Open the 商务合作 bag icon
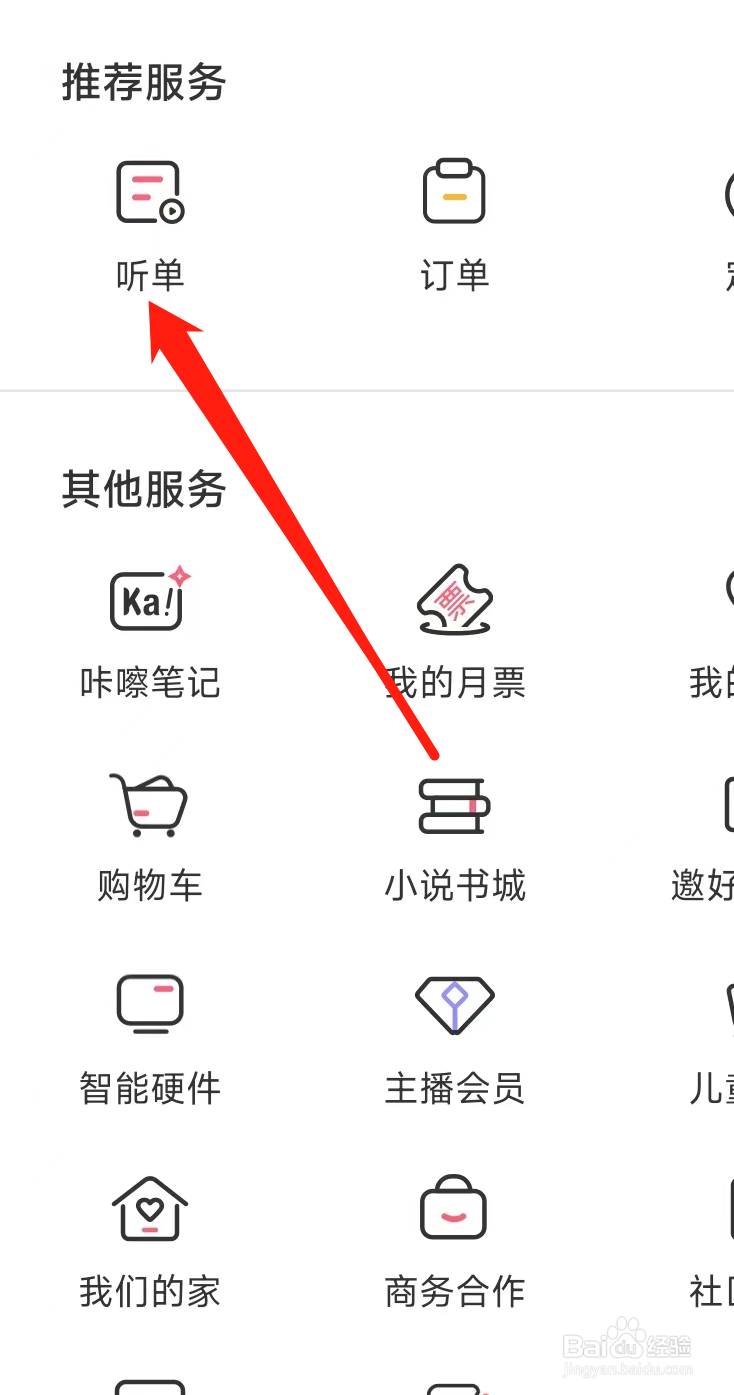Image resolution: width=734 pixels, height=1395 pixels. coord(454,1207)
